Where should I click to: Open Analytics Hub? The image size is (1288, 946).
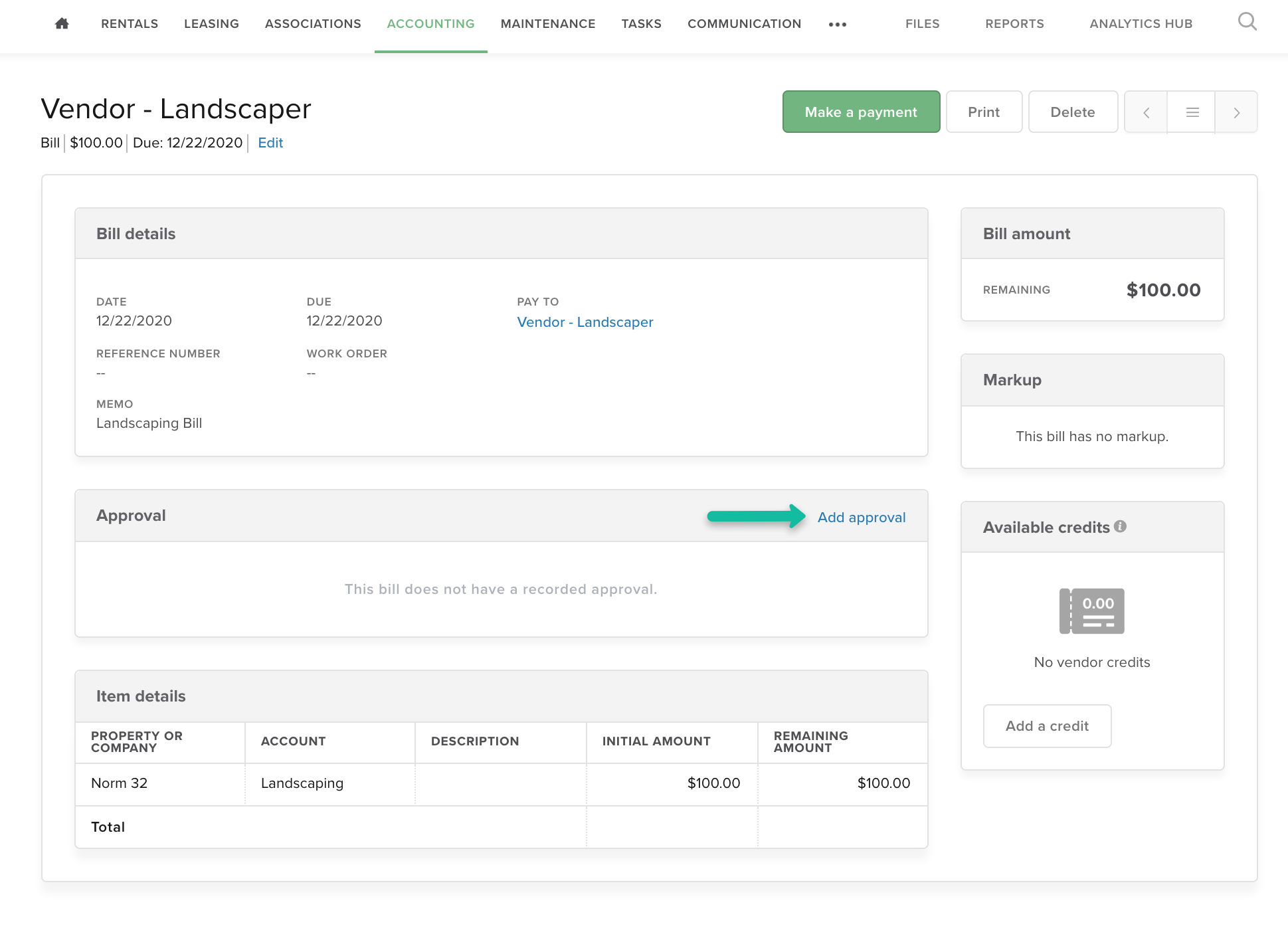pyautogui.click(x=1141, y=24)
